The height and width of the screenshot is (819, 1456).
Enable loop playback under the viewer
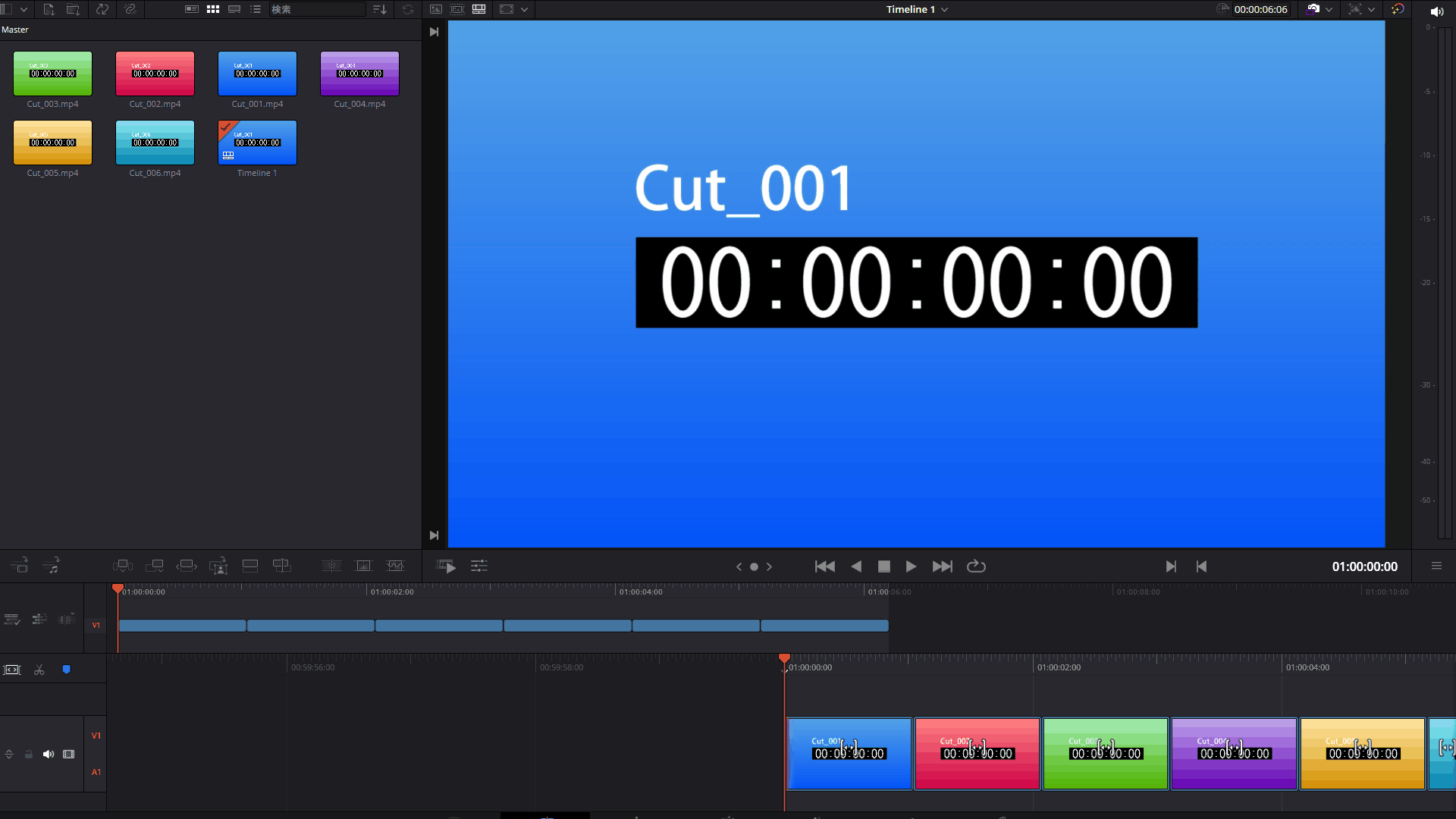click(x=976, y=566)
